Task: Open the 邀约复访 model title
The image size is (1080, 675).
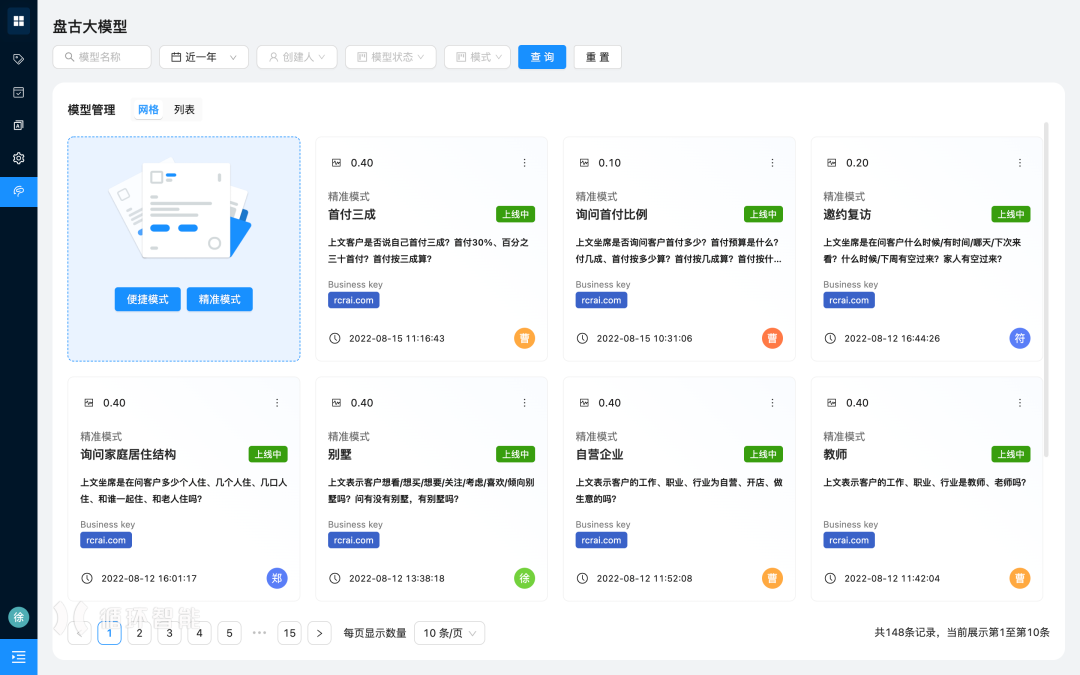Action: point(847,215)
